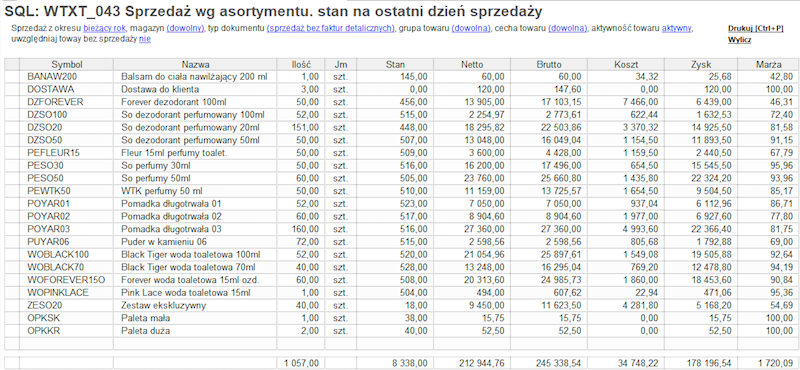The height and width of the screenshot is (370, 800).
Task: Select the POYAR03 symbol cell
Action: 66,229
